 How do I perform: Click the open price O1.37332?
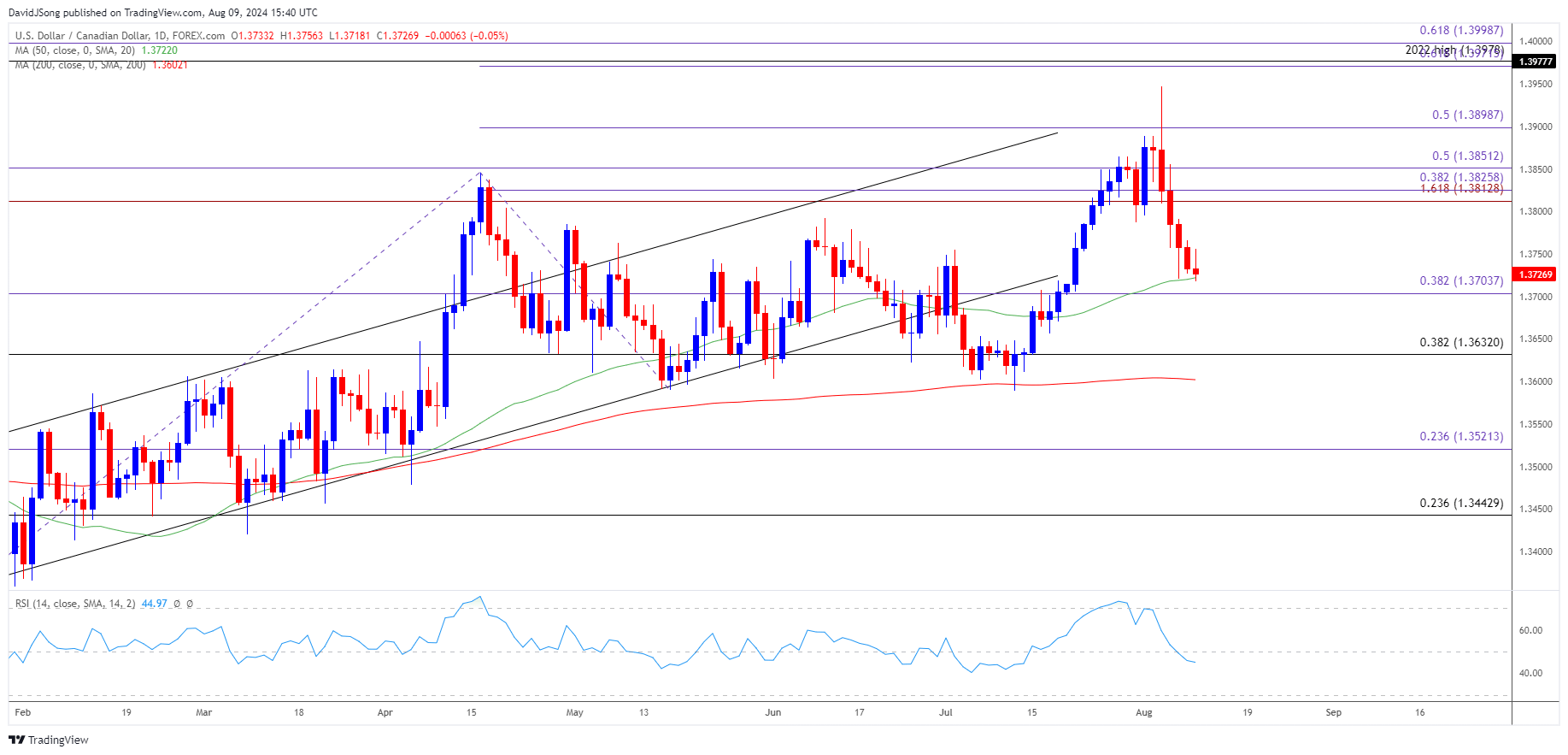253,36
